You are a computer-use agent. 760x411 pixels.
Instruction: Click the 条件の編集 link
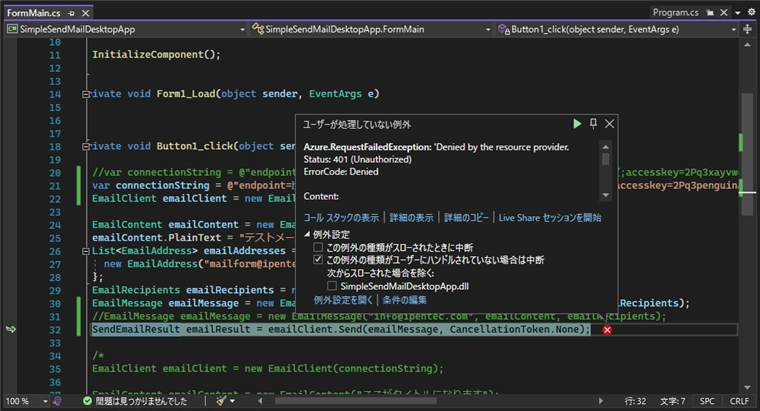tap(404, 300)
